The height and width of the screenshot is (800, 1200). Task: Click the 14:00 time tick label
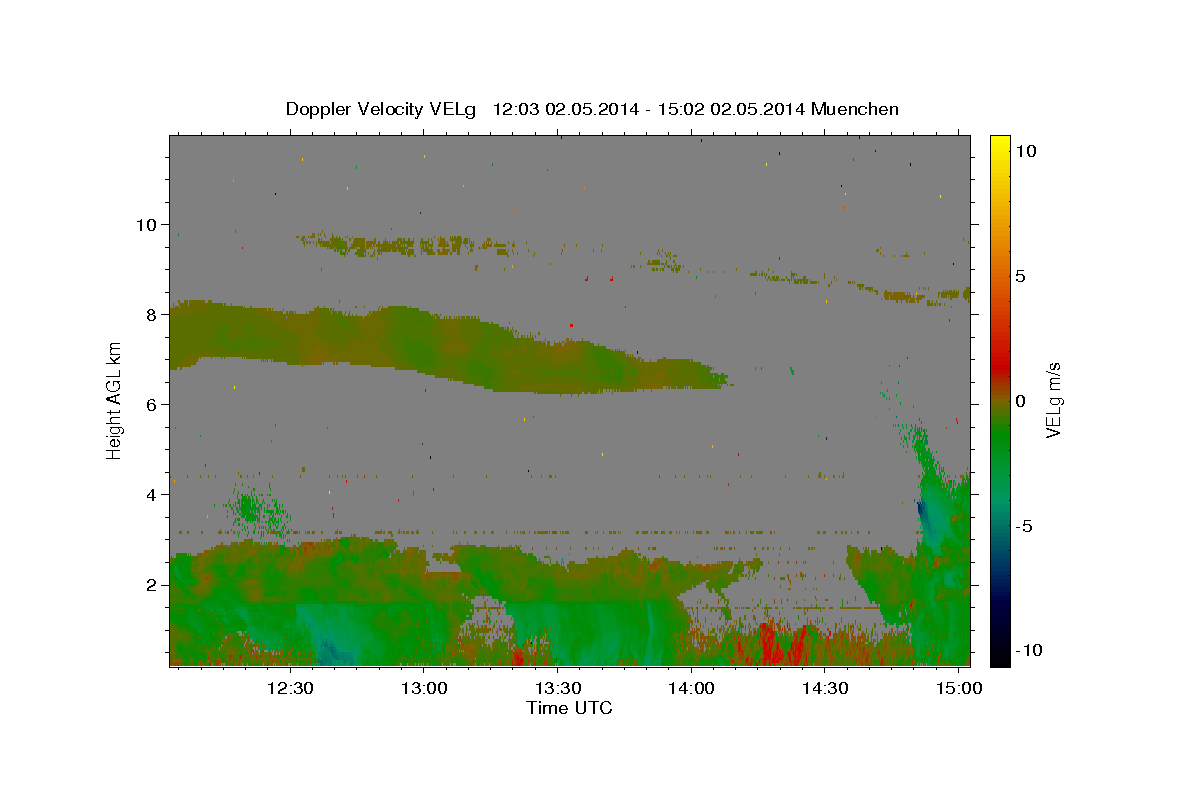(691, 688)
